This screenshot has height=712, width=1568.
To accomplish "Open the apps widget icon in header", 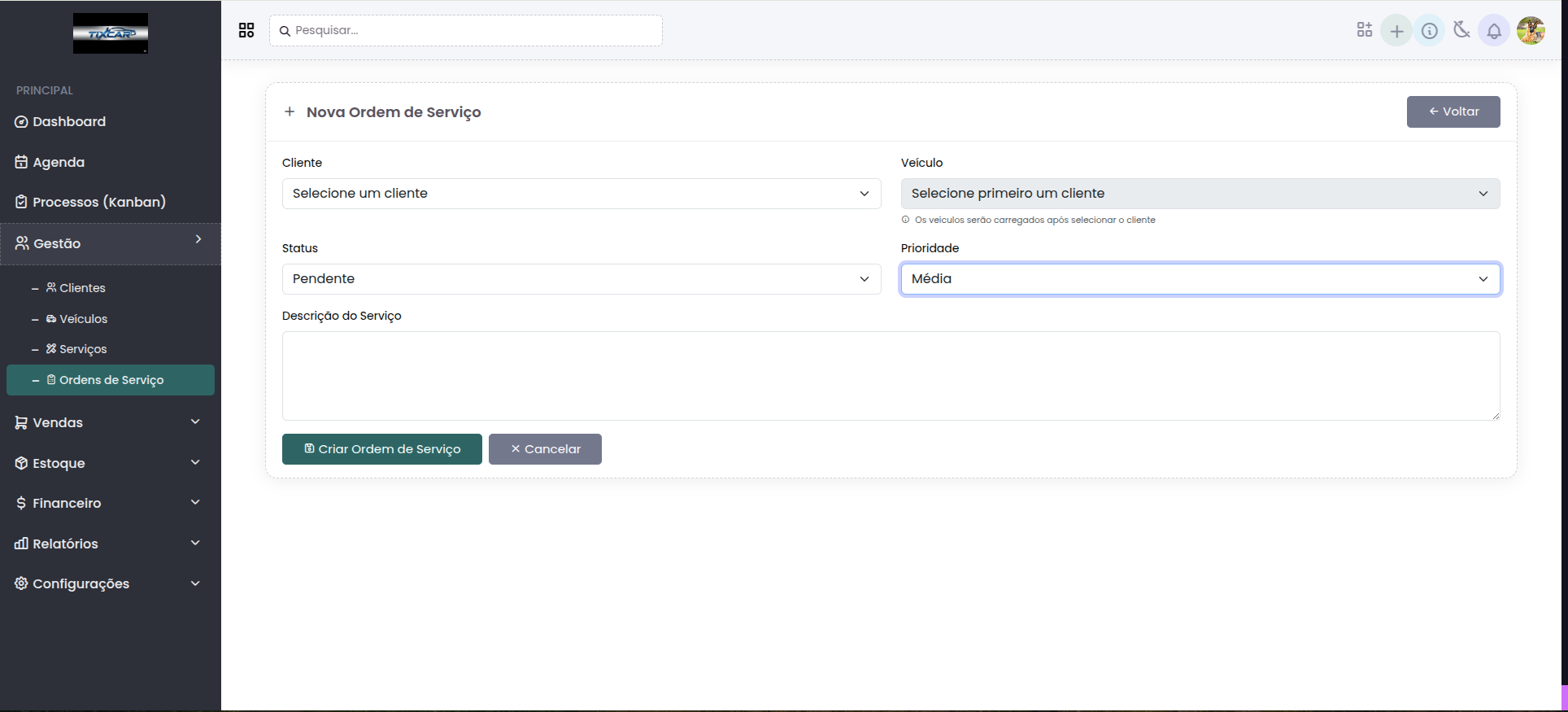I will [1364, 30].
